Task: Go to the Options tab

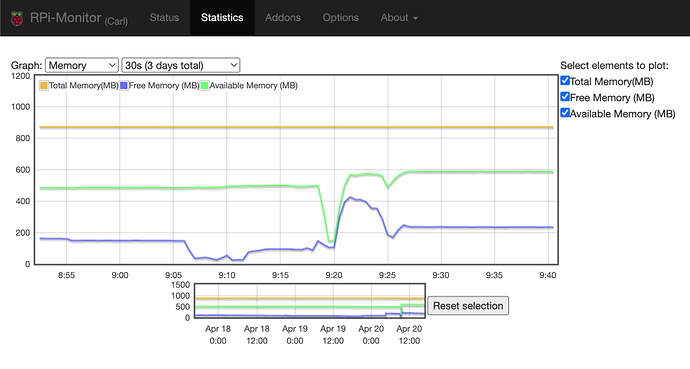Action: pos(340,18)
